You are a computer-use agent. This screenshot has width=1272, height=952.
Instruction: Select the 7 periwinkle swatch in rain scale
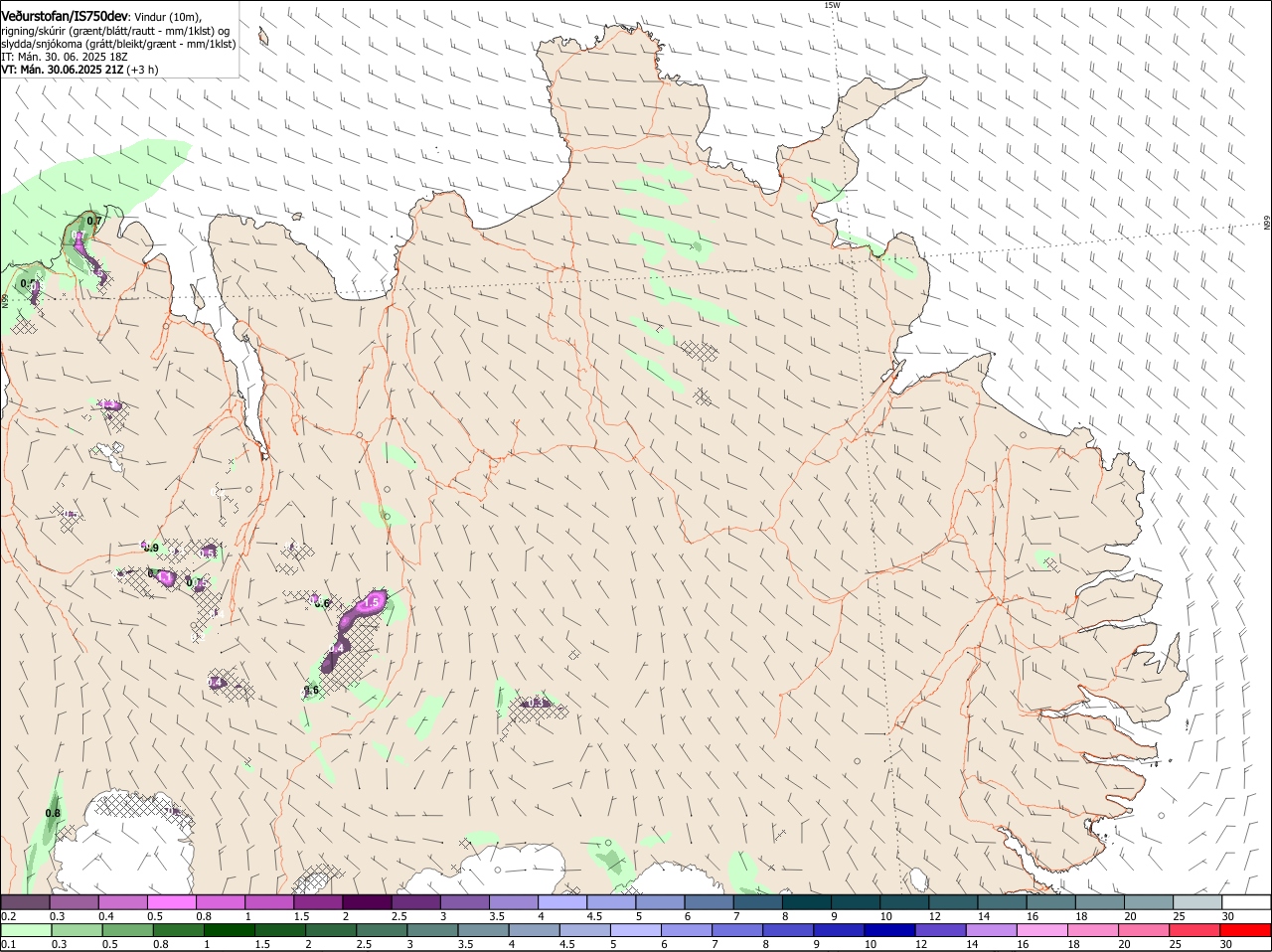click(737, 930)
